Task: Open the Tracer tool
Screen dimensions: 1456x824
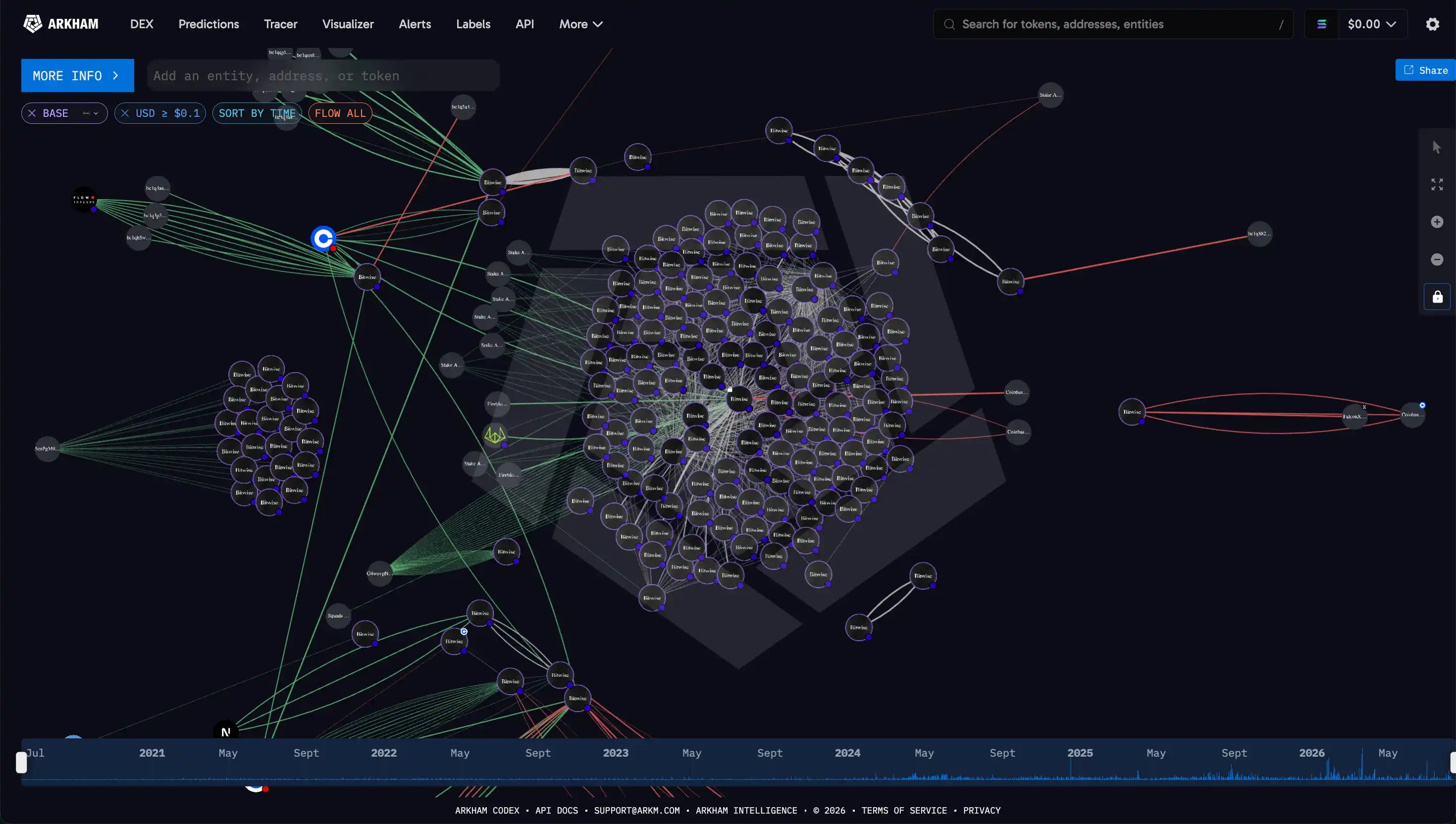Action: 281,24
